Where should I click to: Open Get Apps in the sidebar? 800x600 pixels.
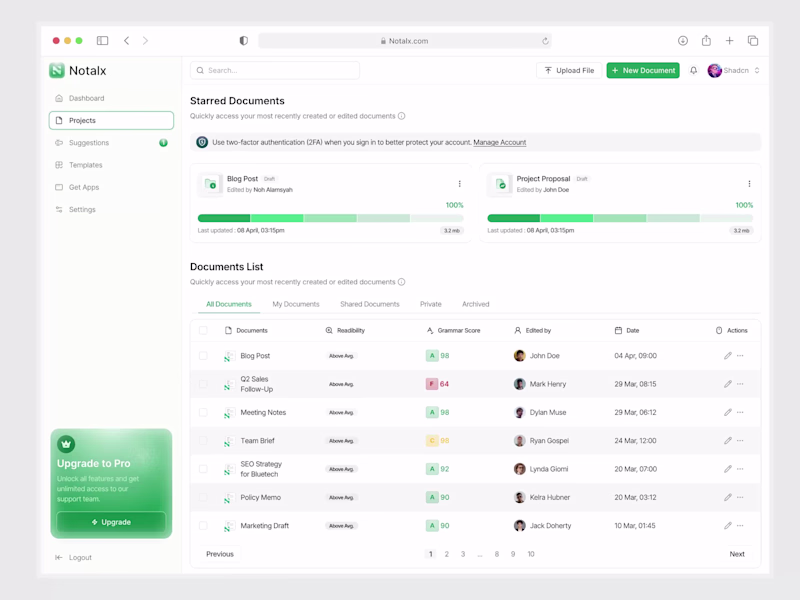111,187
